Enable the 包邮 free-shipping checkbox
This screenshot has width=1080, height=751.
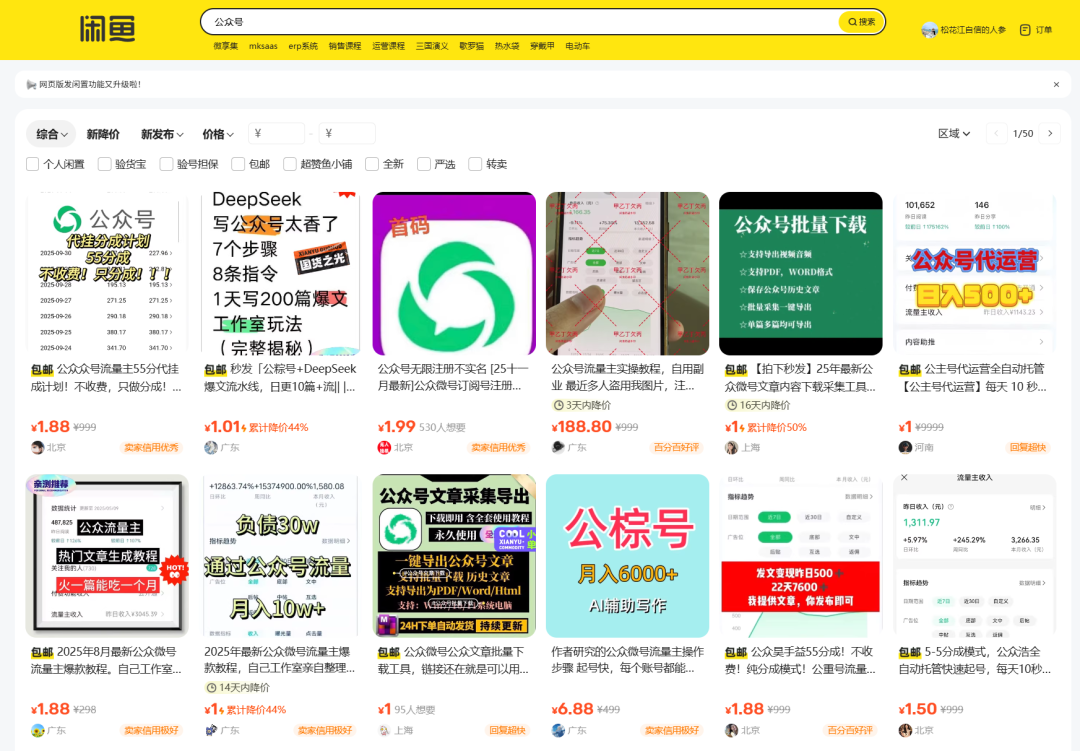click(x=237, y=164)
